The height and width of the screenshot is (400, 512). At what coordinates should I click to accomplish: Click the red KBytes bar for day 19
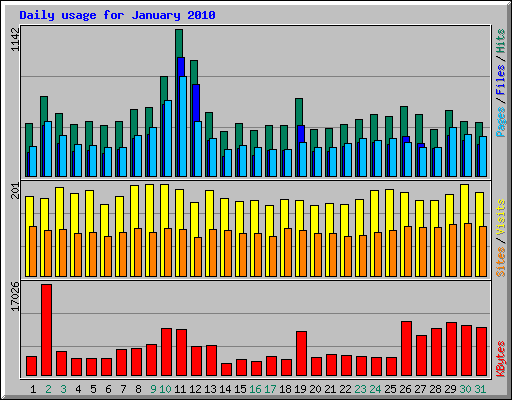coord(301,354)
